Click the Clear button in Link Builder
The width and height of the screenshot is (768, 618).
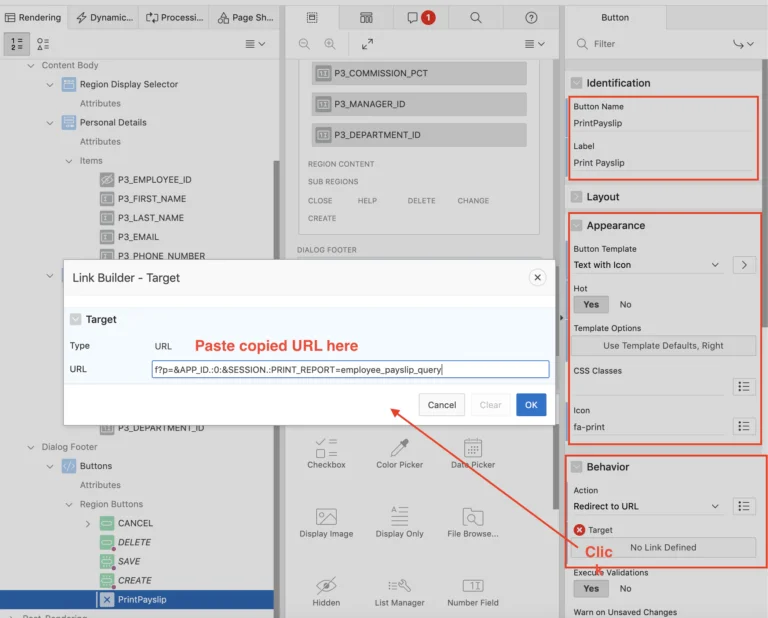(x=490, y=405)
